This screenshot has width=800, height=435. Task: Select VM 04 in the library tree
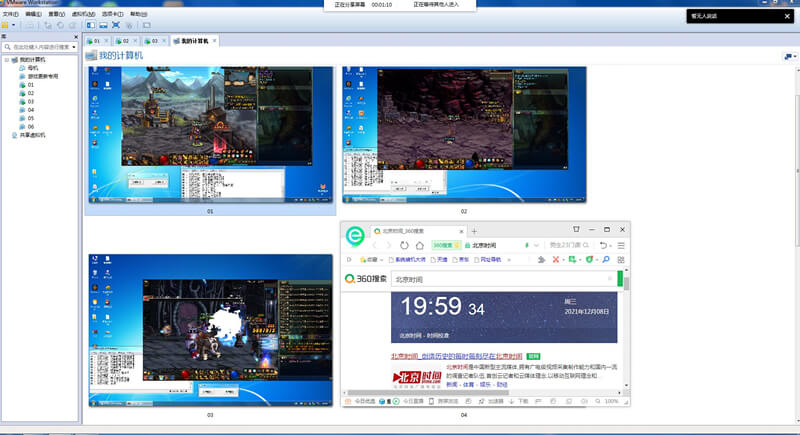[x=31, y=110]
